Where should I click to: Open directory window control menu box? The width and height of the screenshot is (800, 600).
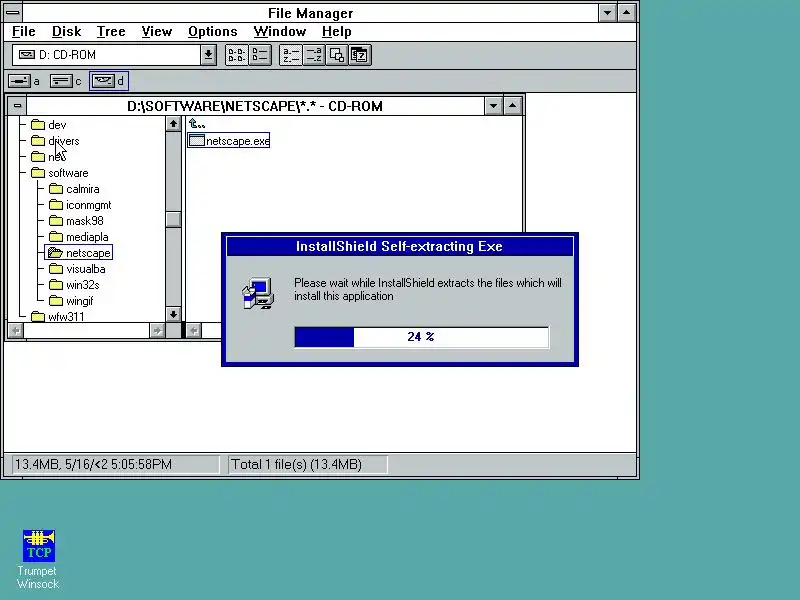pos(17,106)
